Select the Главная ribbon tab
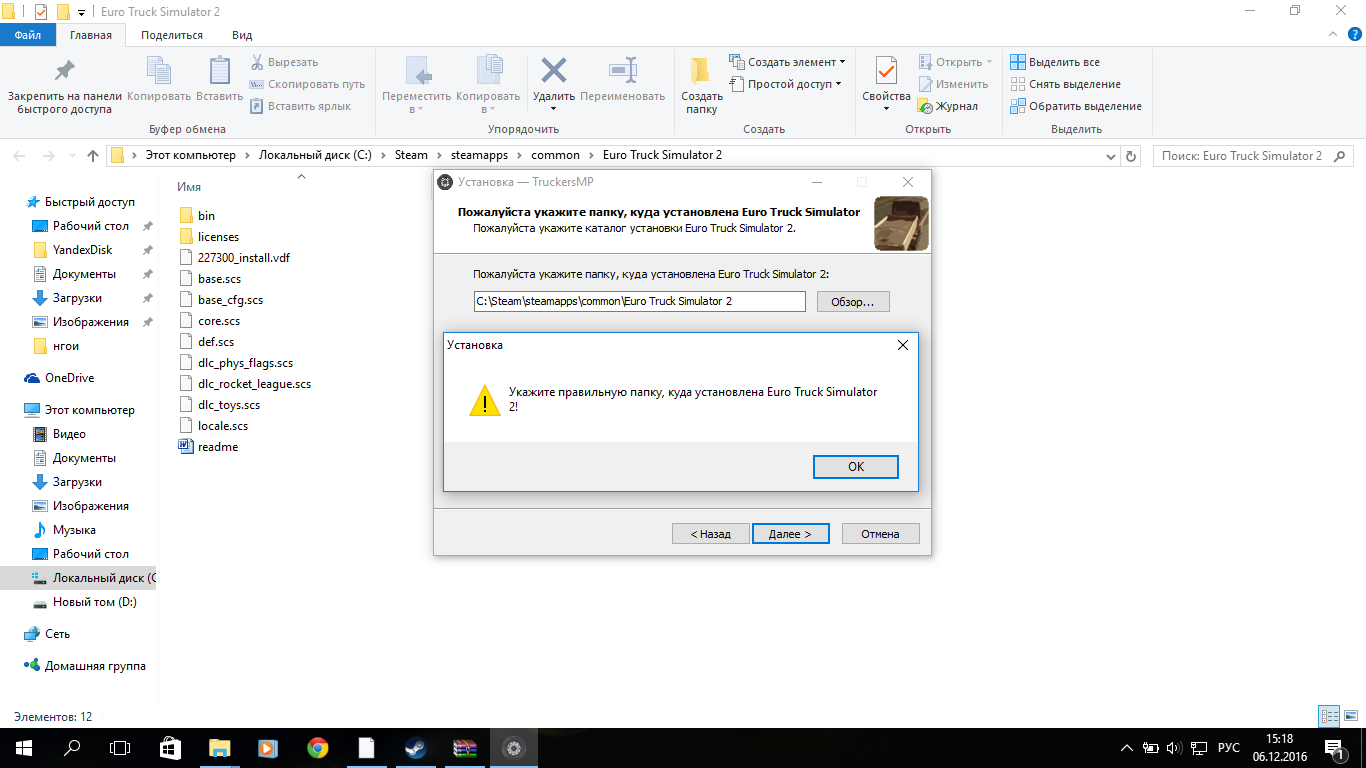This screenshot has height=768, width=1366. (91, 35)
